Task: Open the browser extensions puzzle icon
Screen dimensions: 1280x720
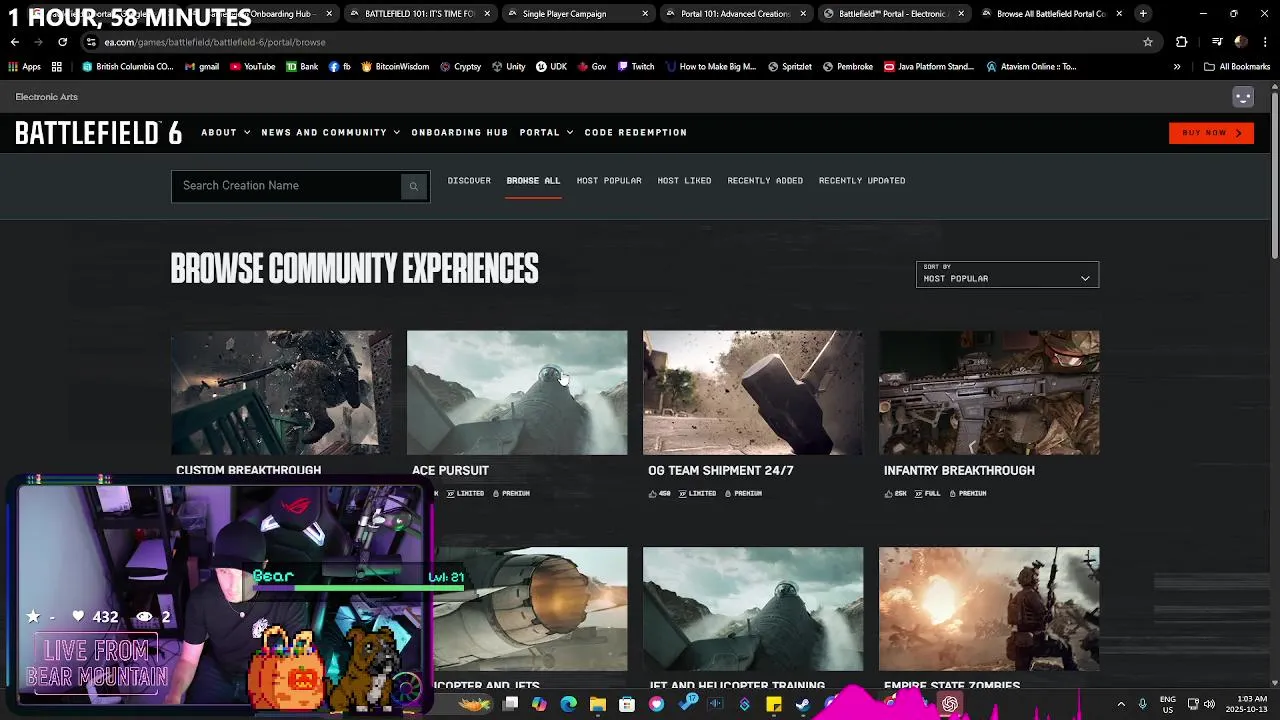Action: [1182, 42]
